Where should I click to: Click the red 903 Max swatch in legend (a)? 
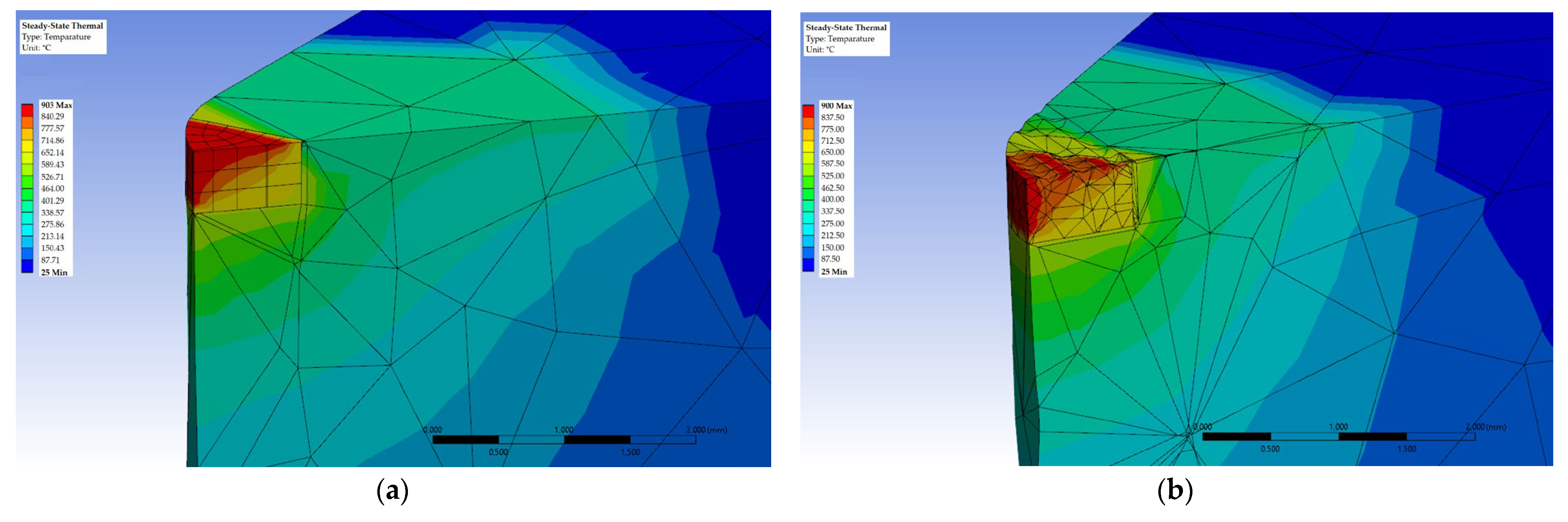coord(27,110)
